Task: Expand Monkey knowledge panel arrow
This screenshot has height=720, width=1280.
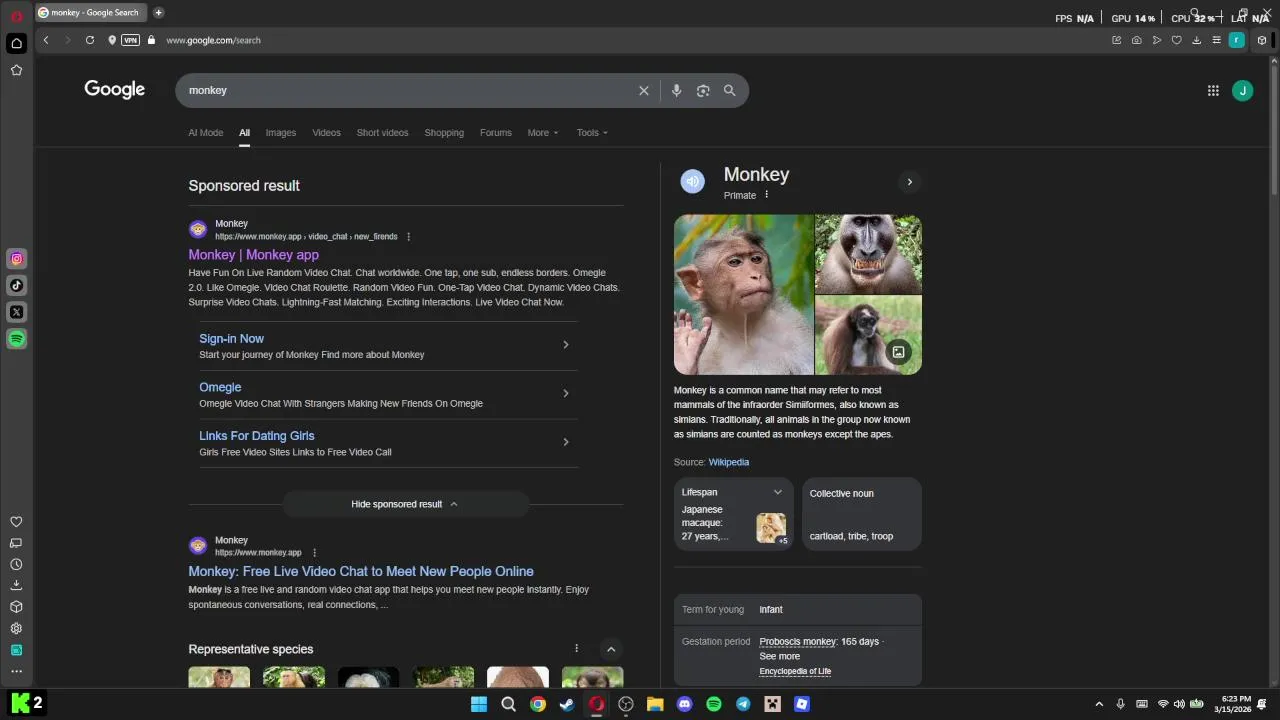Action: point(909,182)
